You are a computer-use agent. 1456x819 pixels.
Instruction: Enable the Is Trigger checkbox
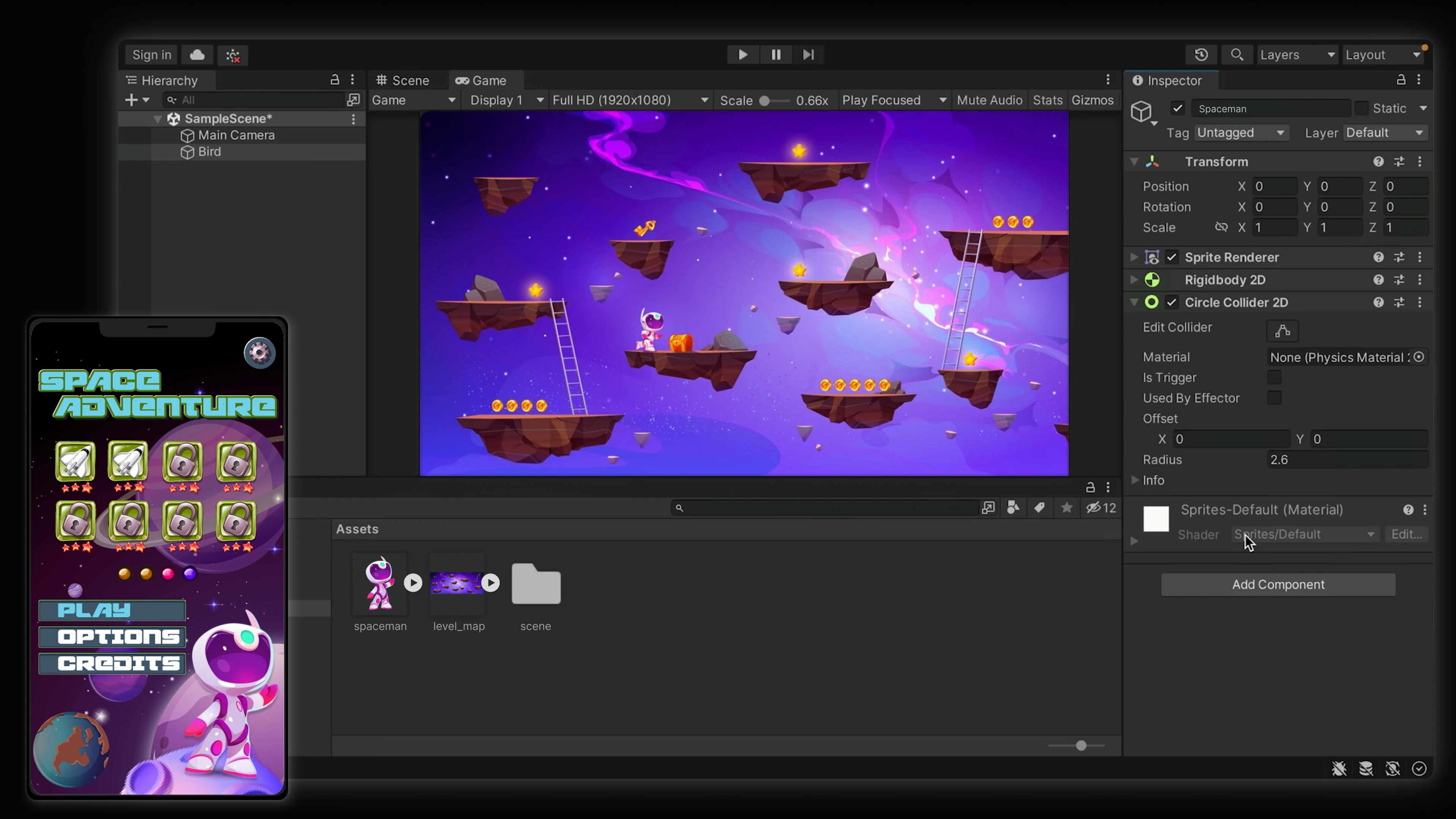tap(1275, 378)
